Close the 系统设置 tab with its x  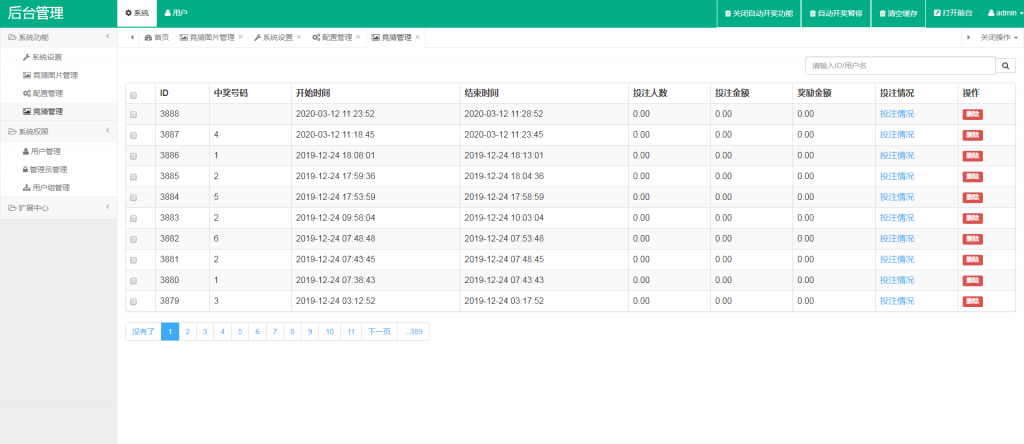point(298,37)
